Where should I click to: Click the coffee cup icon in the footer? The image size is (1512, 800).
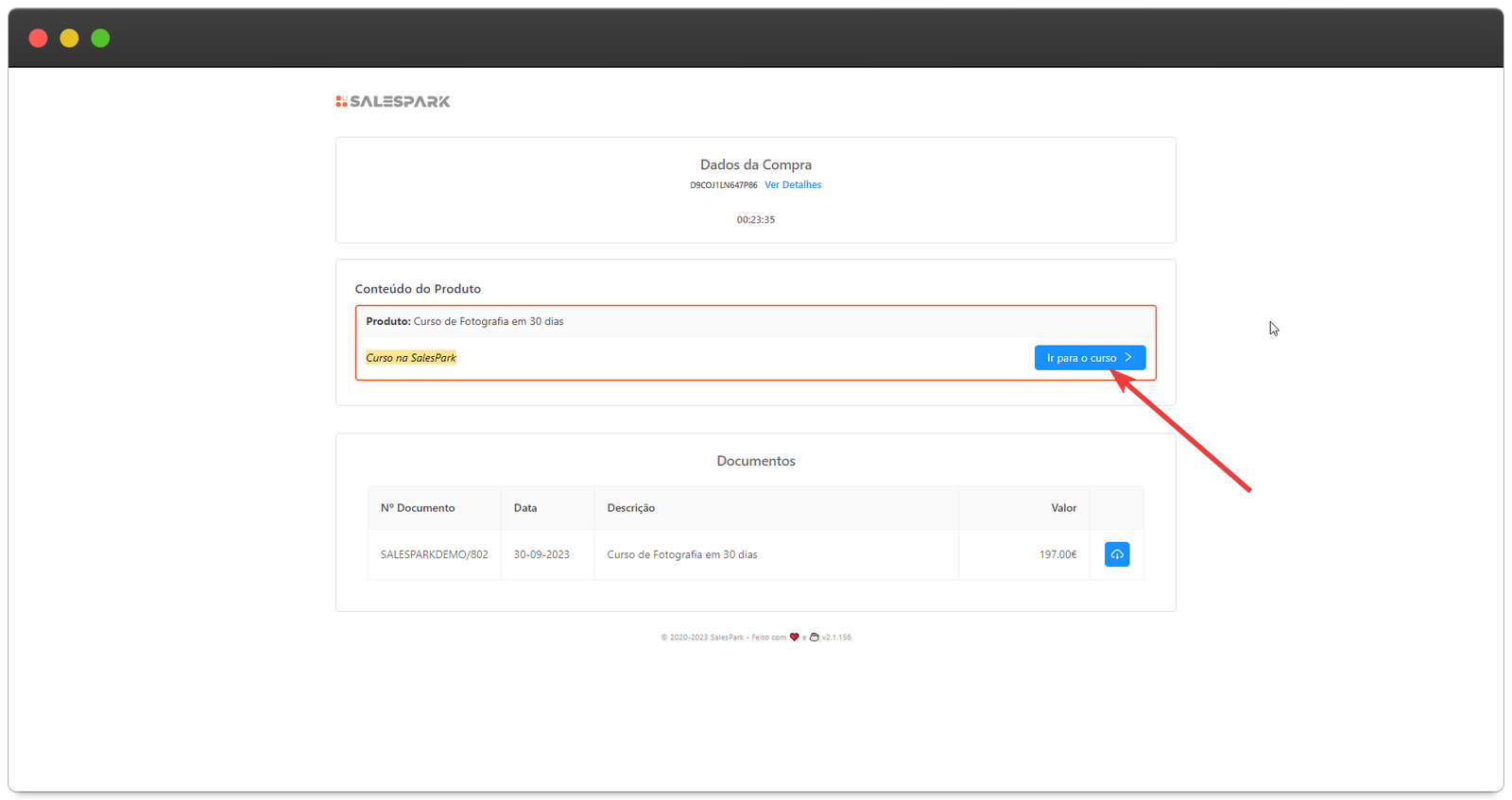(x=814, y=638)
